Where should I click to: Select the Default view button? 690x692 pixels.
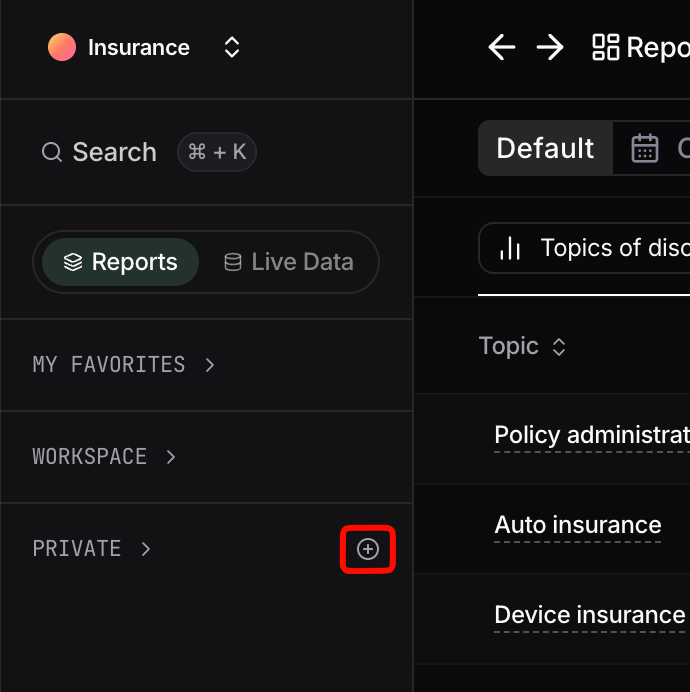[545, 148]
